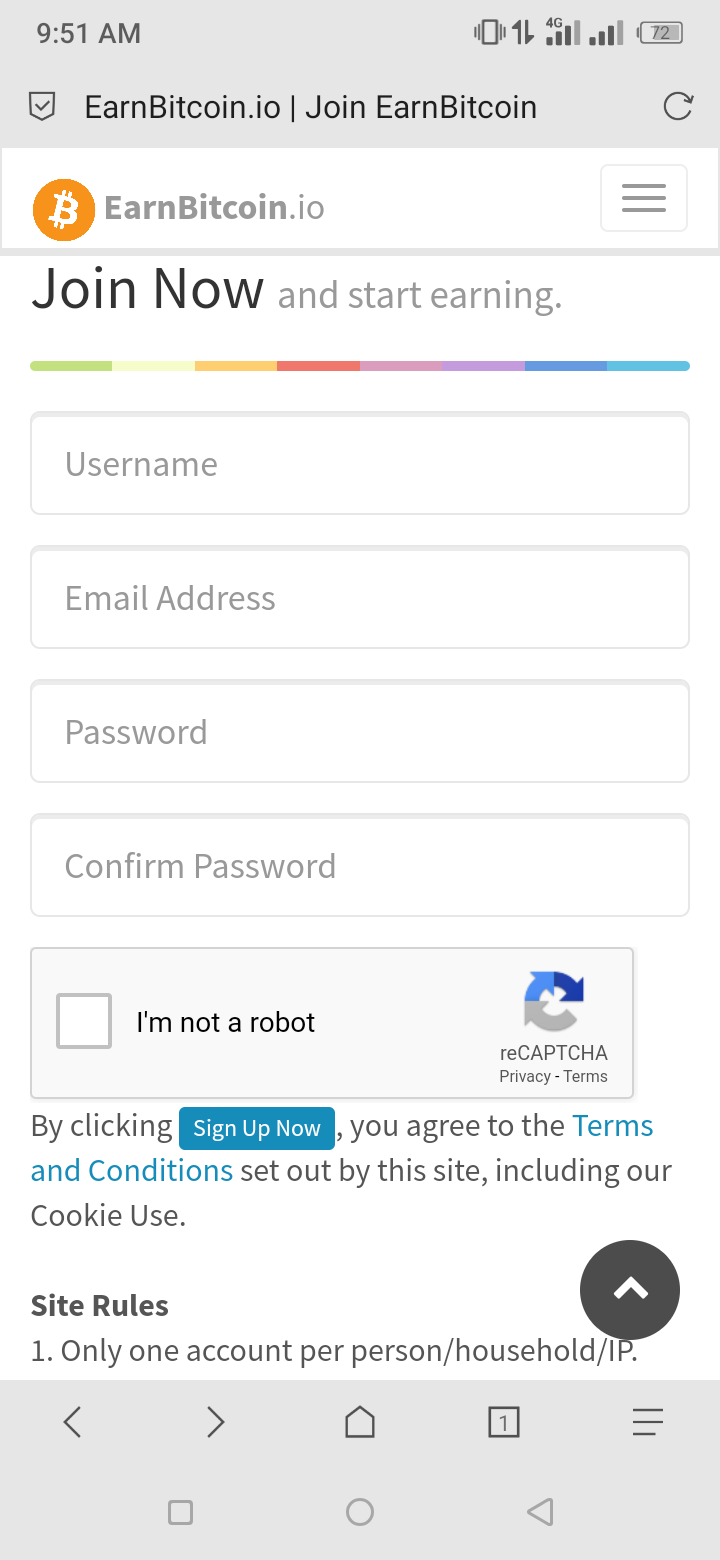Open the hamburger navigation menu
This screenshot has height=1560, width=720.
tap(643, 198)
